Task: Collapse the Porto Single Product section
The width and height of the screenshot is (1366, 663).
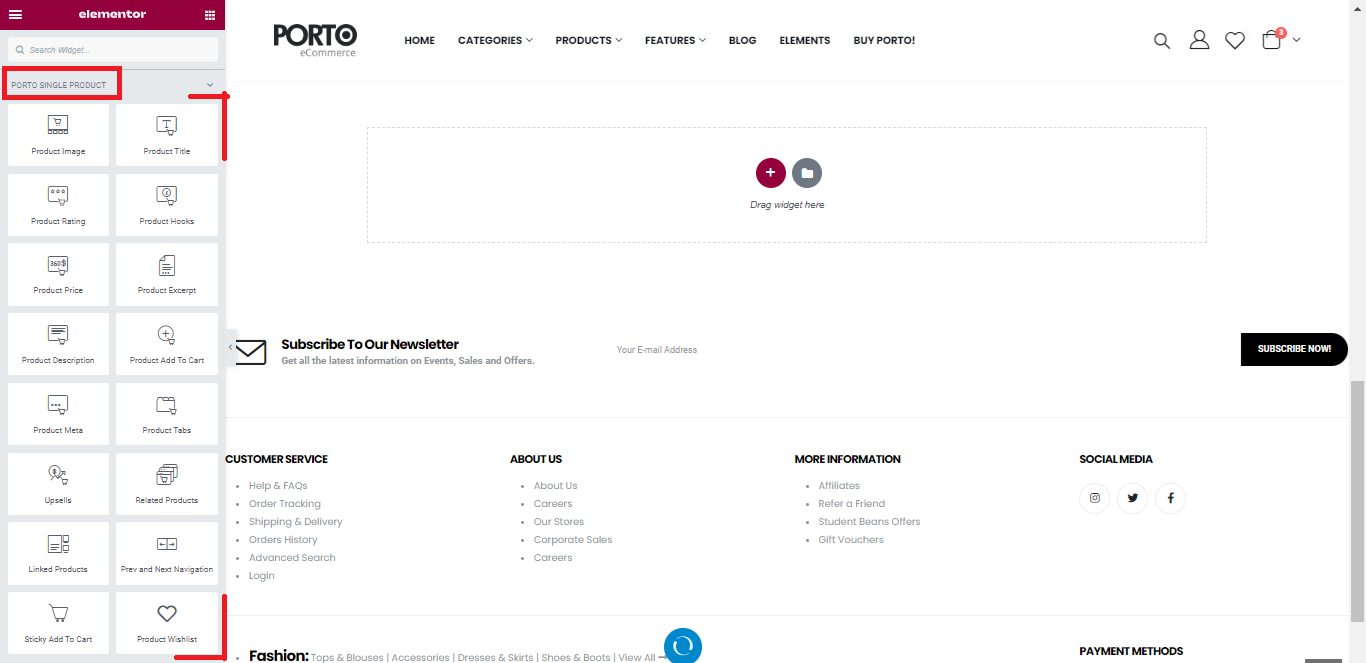Action: click(x=210, y=85)
